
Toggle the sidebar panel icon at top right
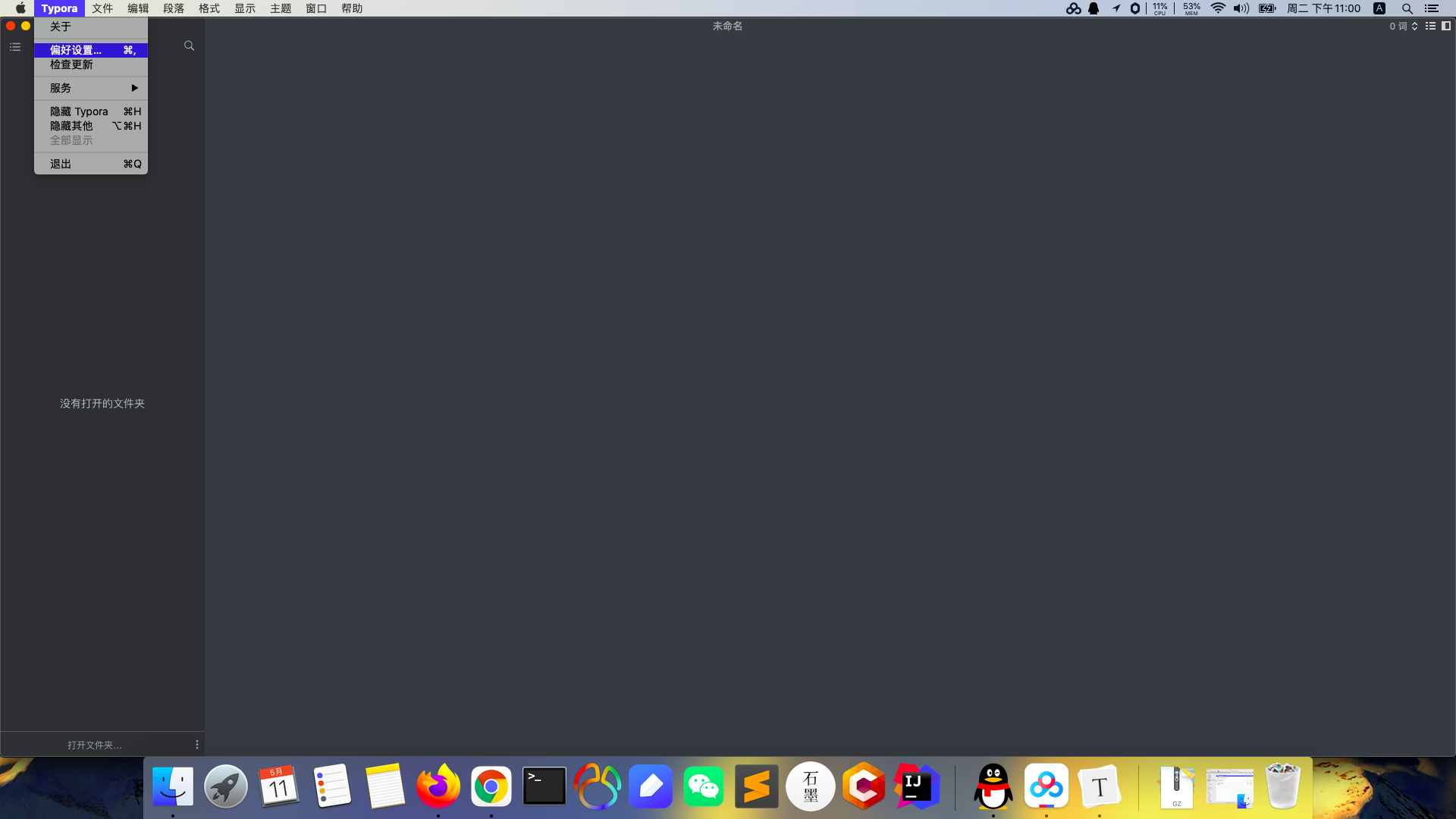[1446, 26]
